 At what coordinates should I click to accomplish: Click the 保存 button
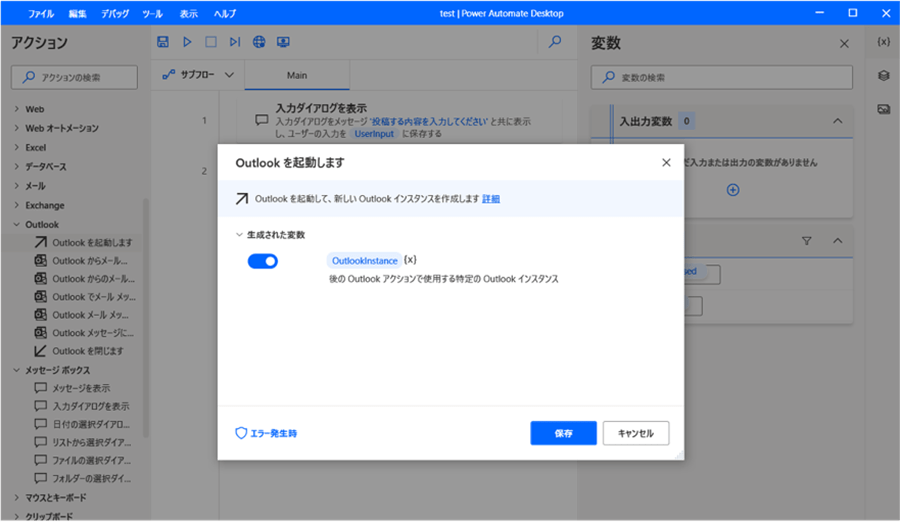[x=564, y=433]
